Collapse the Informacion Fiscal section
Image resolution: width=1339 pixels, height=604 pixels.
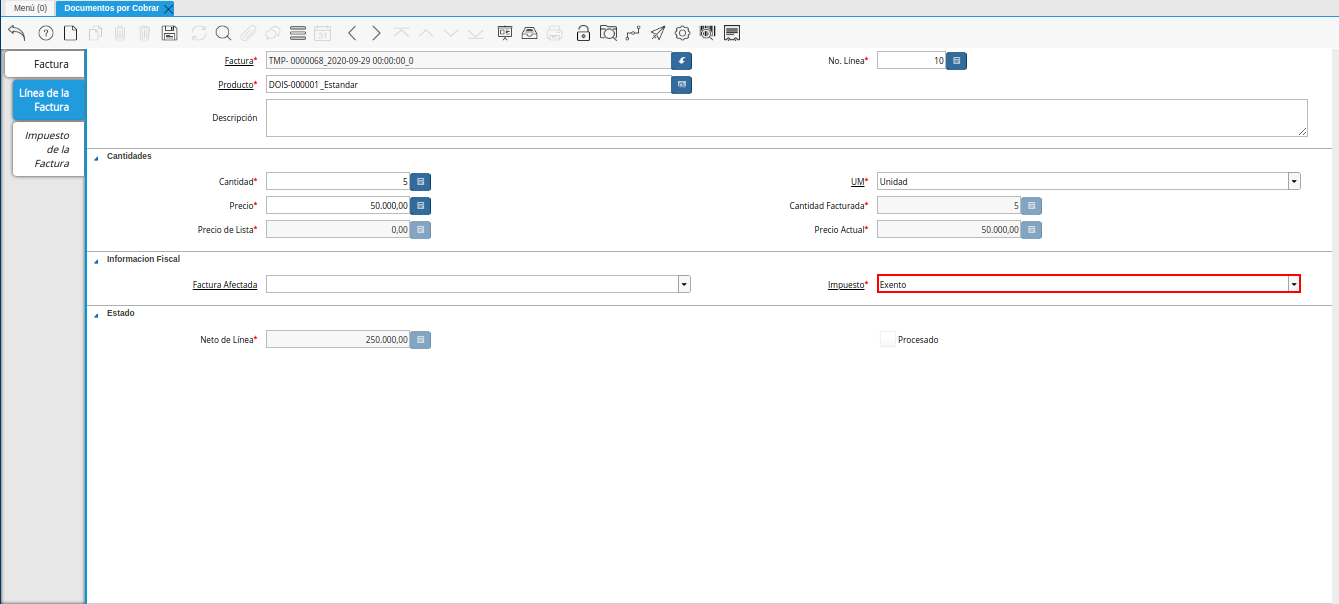pyautogui.click(x=96, y=260)
